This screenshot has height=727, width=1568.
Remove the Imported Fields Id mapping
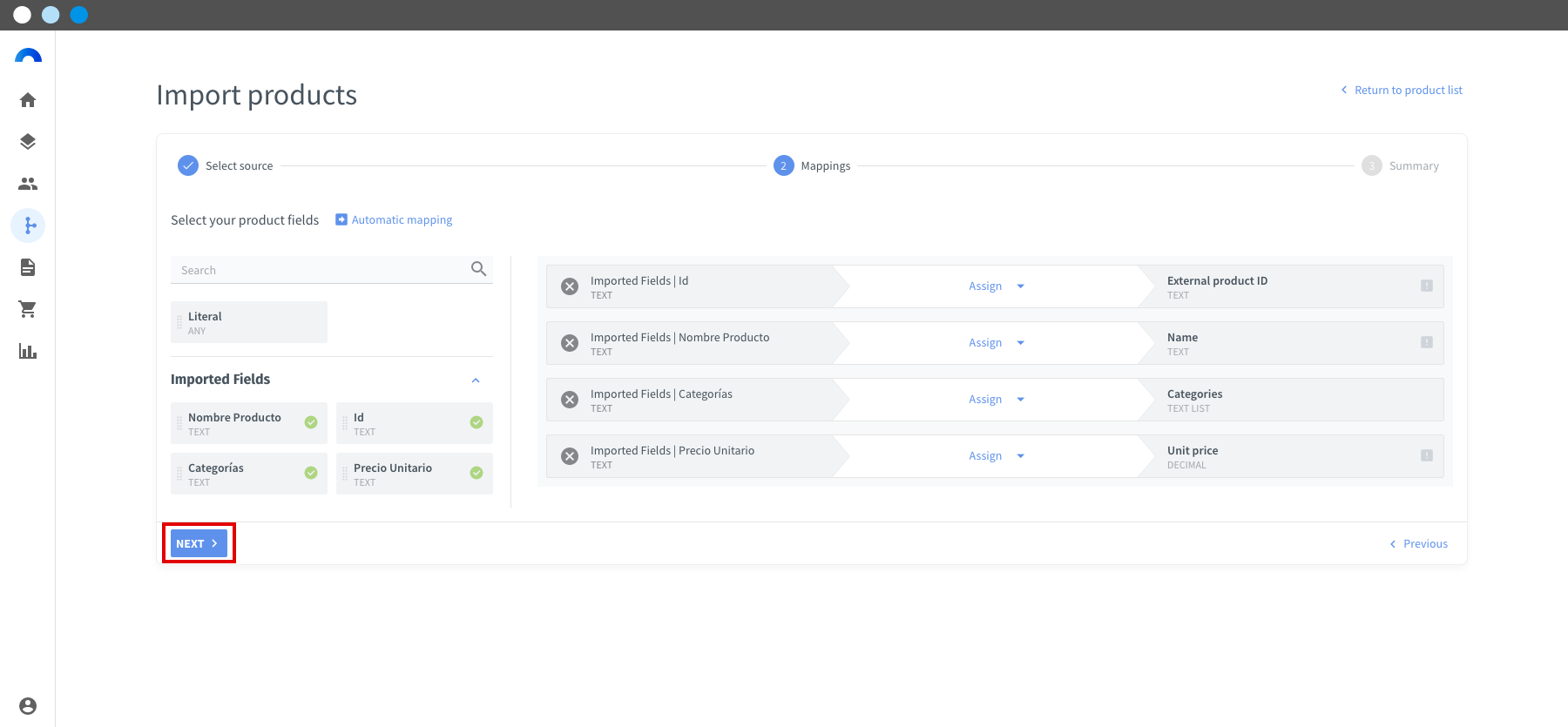570,286
